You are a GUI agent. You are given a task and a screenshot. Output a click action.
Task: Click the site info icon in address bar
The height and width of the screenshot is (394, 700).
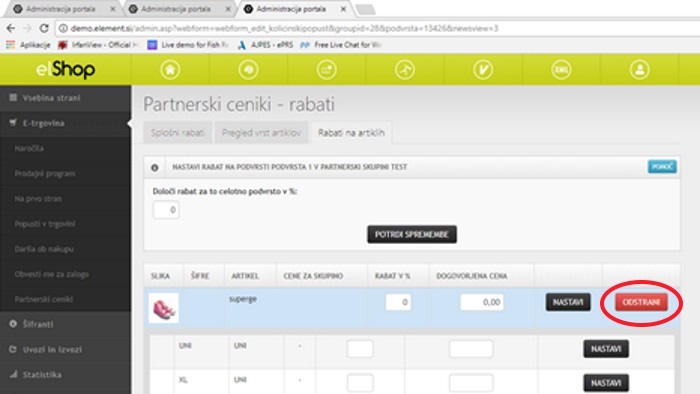point(63,28)
